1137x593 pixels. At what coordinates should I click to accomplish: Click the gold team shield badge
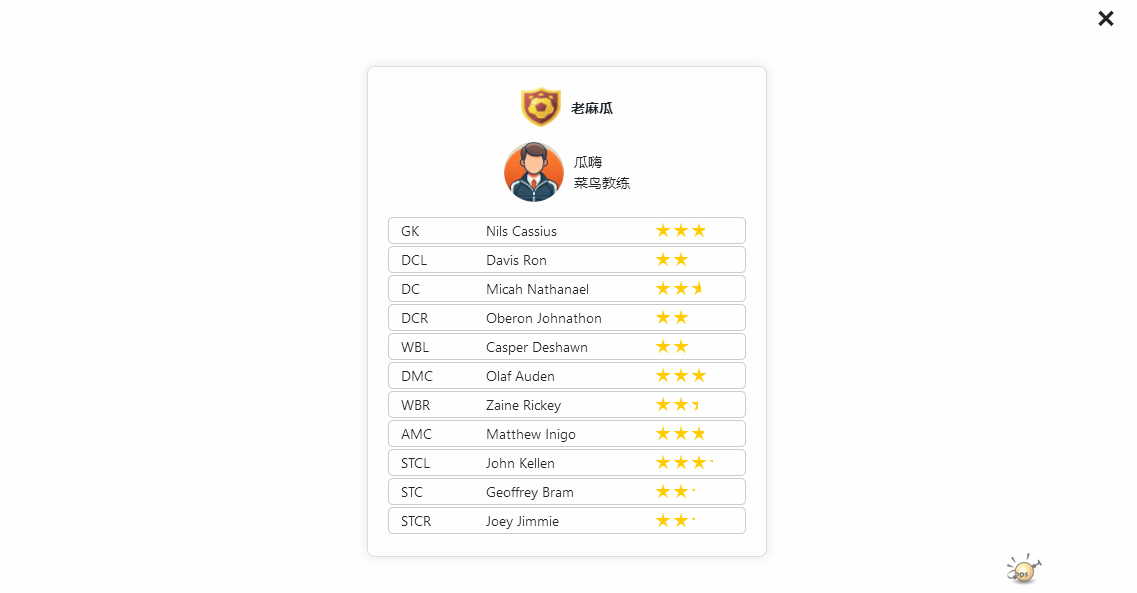click(x=541, y=107)
